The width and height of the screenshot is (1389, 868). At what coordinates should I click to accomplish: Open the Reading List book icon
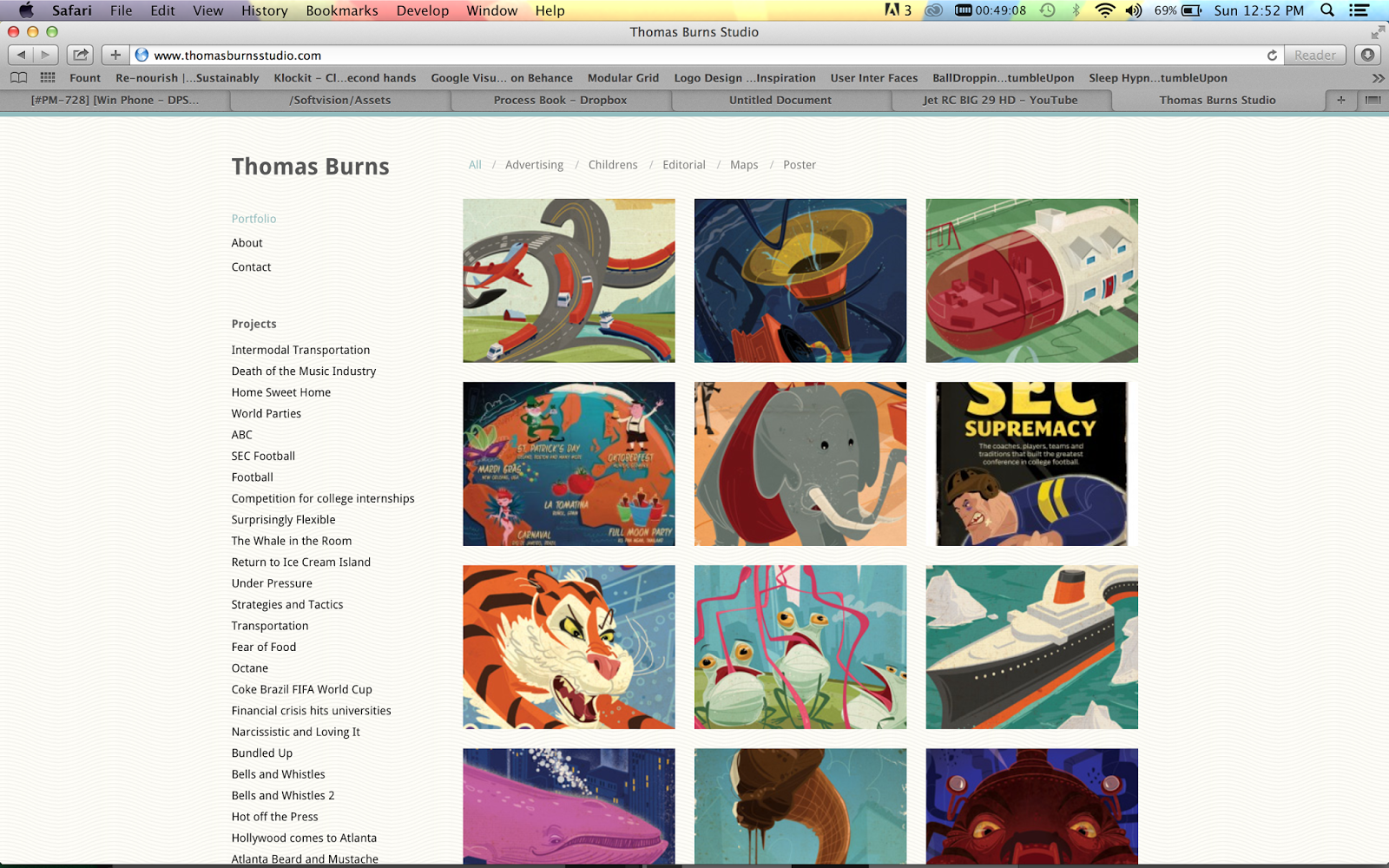click(18, 78)
